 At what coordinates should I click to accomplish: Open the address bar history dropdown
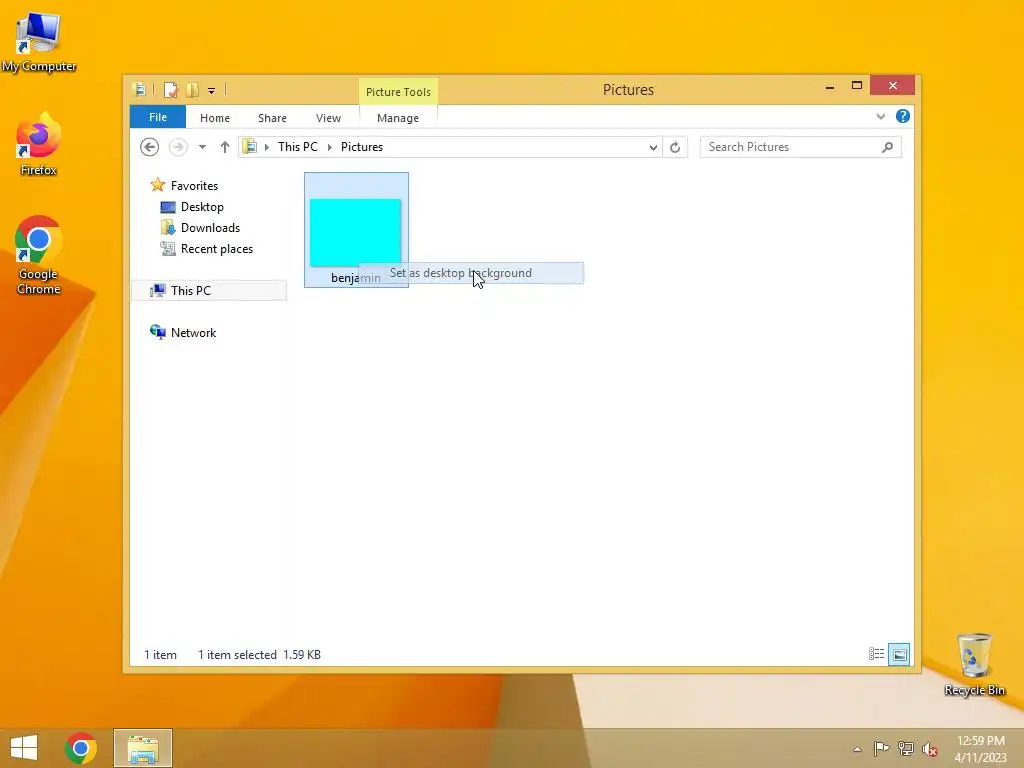[653, 147]
